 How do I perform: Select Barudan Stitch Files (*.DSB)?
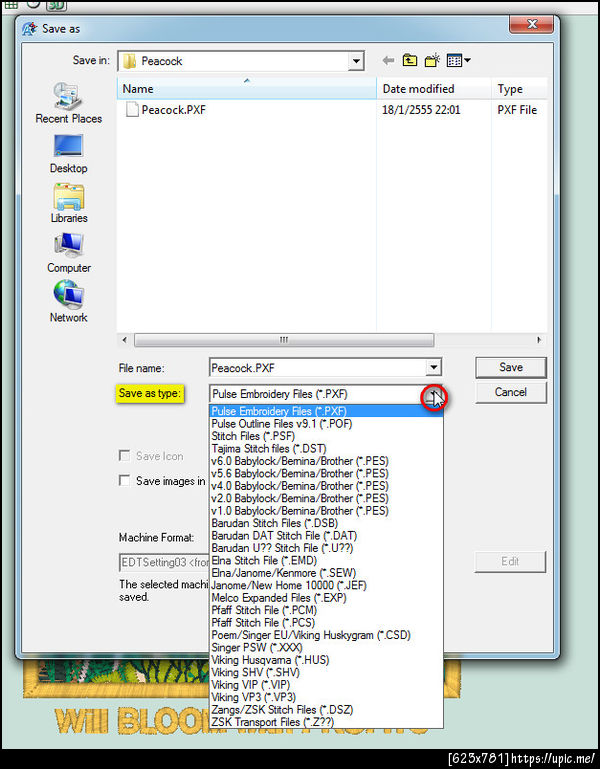pos(326,523)
